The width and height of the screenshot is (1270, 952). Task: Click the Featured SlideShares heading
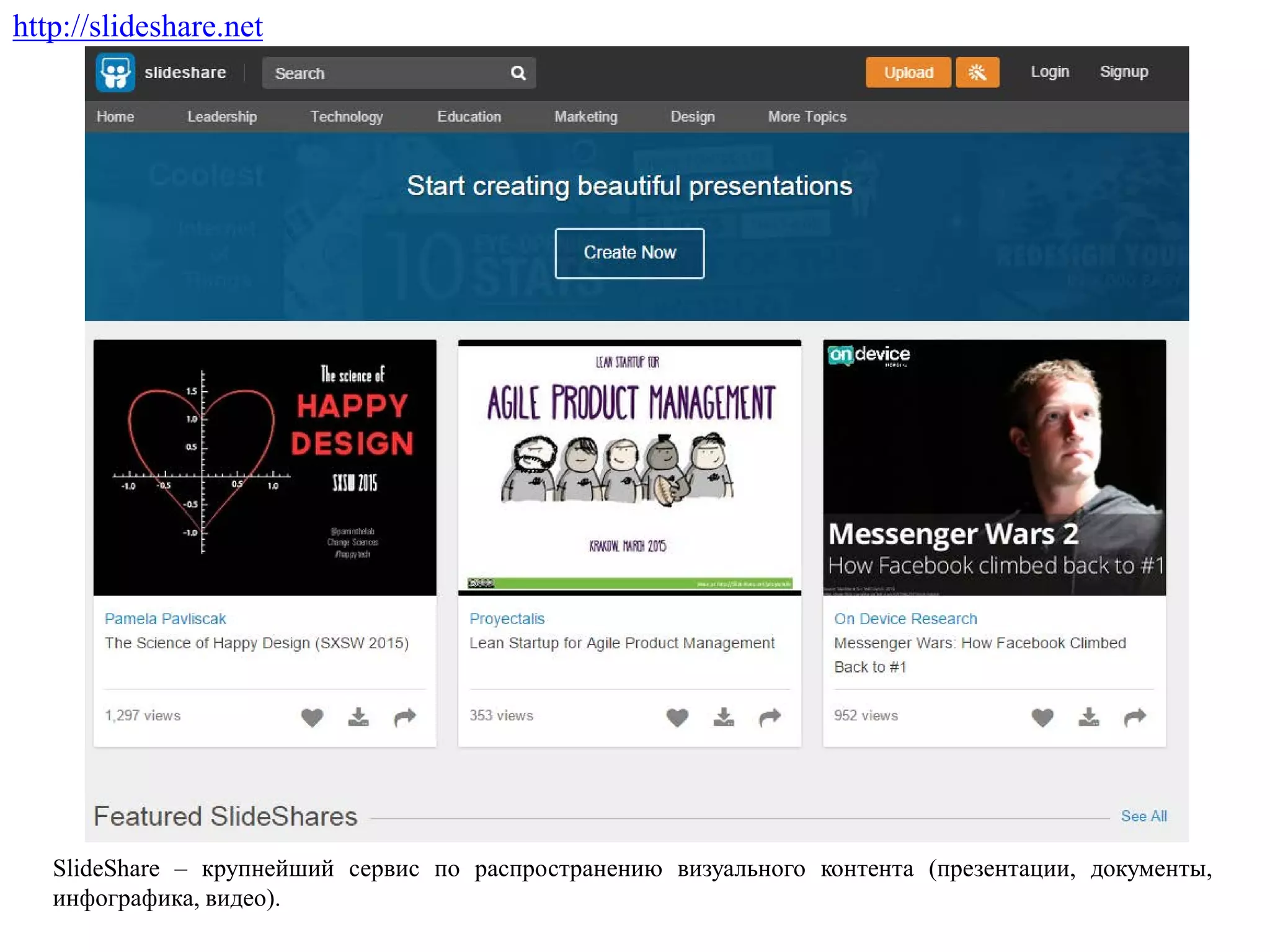(225, 816)
